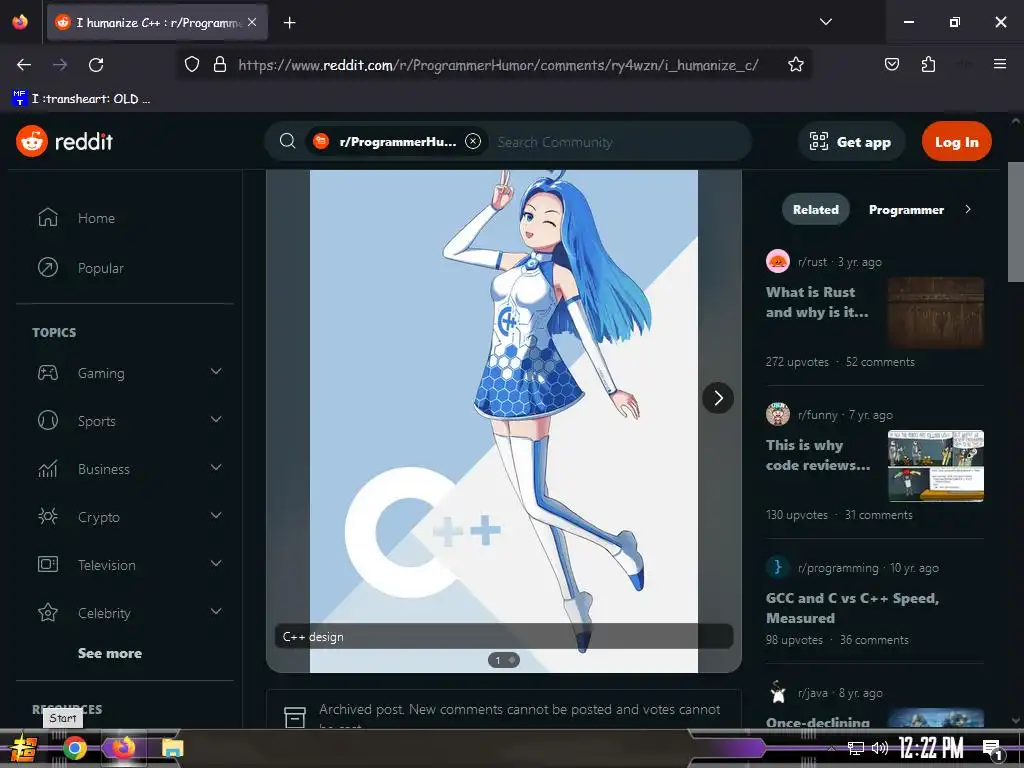Show next image in the gallery

pyautogui.click(x=718, y=398)
